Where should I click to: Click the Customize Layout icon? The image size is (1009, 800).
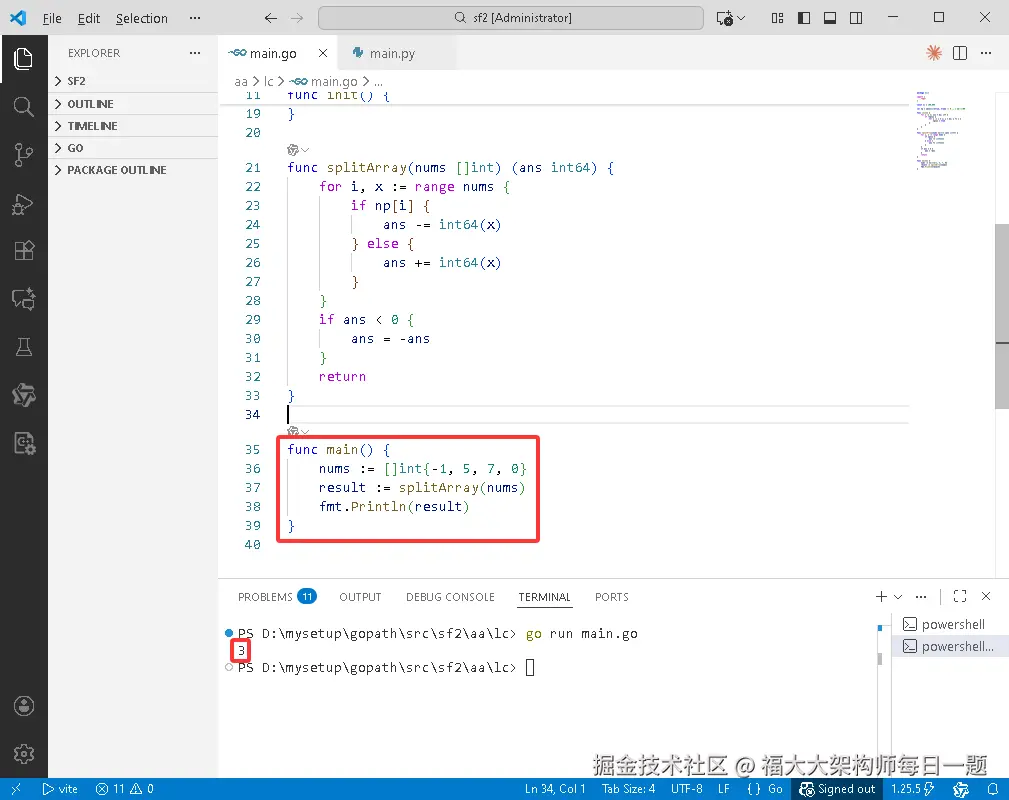(x=777, y=18)
